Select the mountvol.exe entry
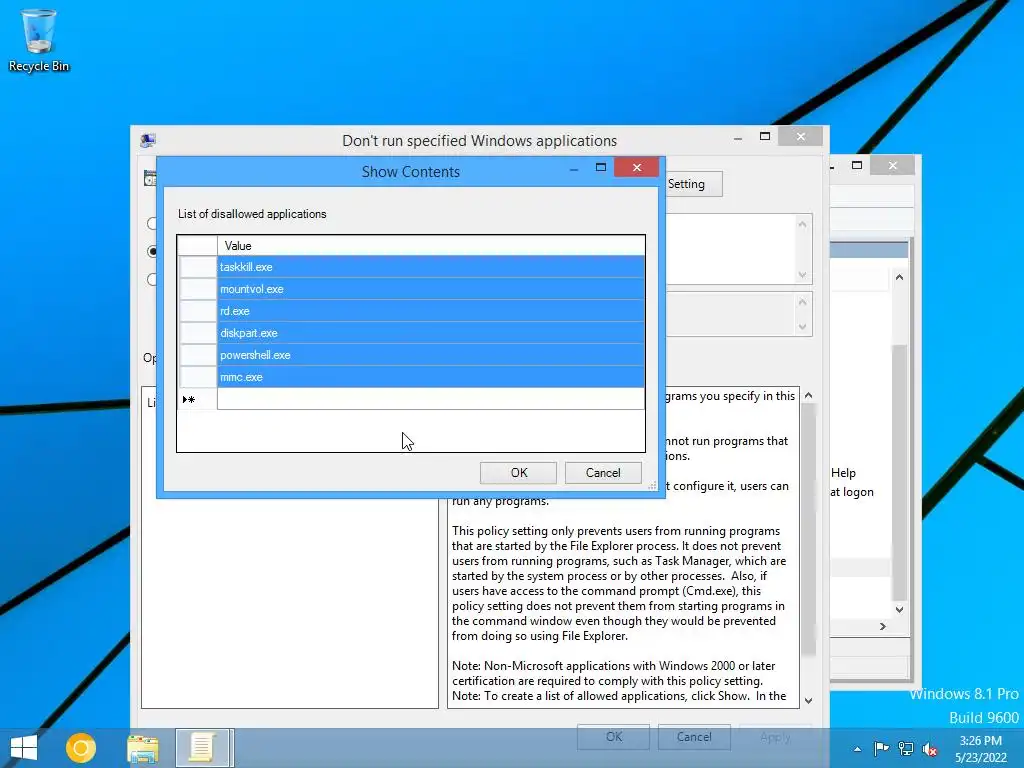Screen dimensions: 1024x768 coord(430,289)
